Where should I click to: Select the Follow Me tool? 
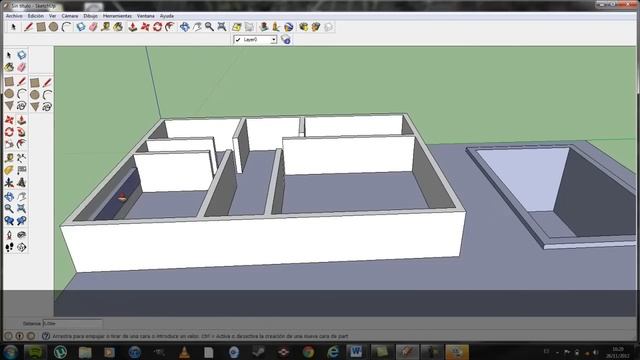[22, 132]
